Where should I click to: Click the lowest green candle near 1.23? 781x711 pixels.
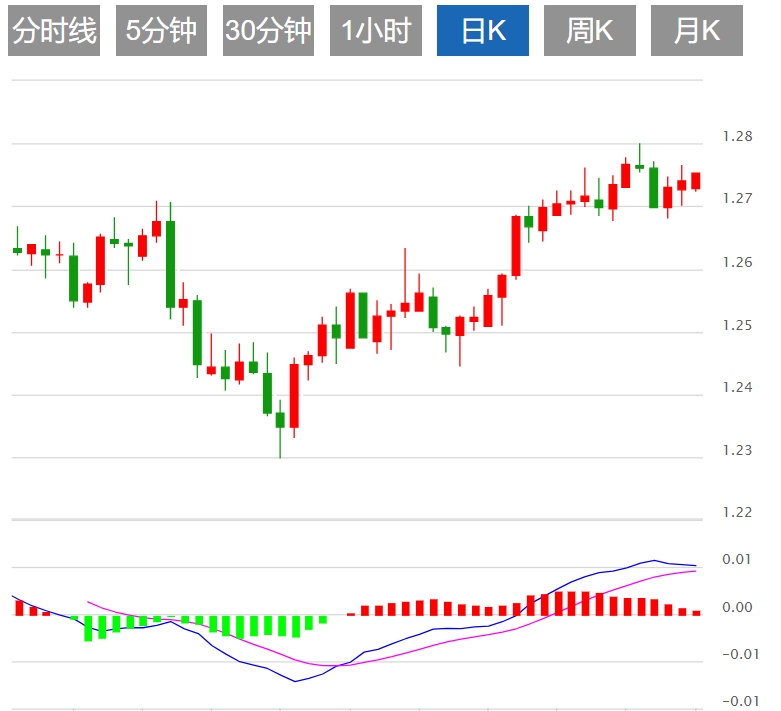(280, 420)
